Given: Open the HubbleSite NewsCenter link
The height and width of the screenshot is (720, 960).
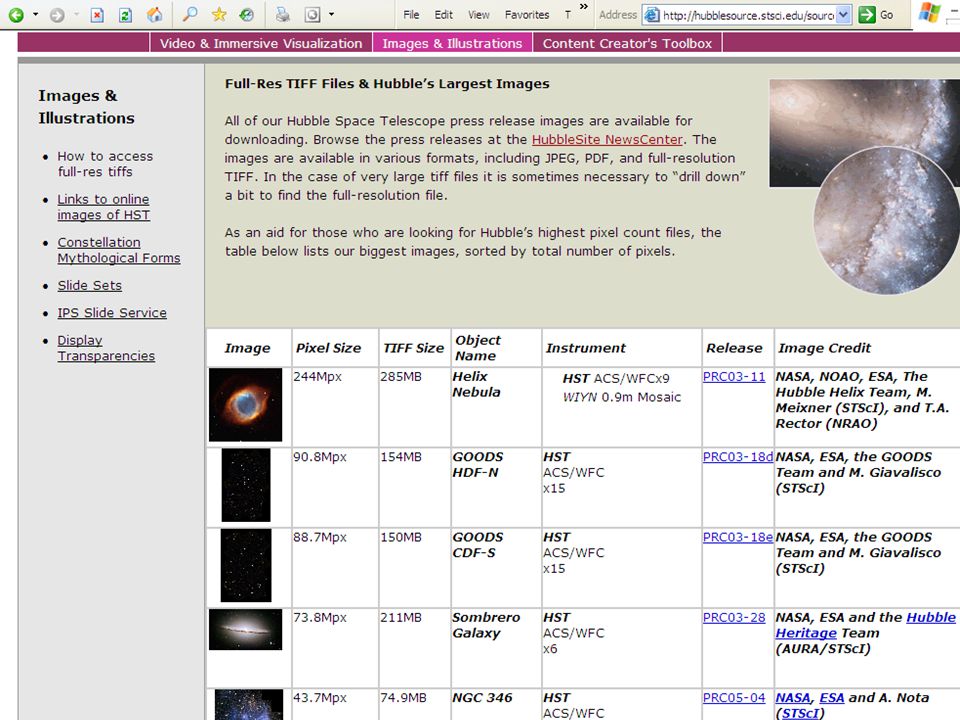Looking at the screenshot, I should tap(607, 140).
